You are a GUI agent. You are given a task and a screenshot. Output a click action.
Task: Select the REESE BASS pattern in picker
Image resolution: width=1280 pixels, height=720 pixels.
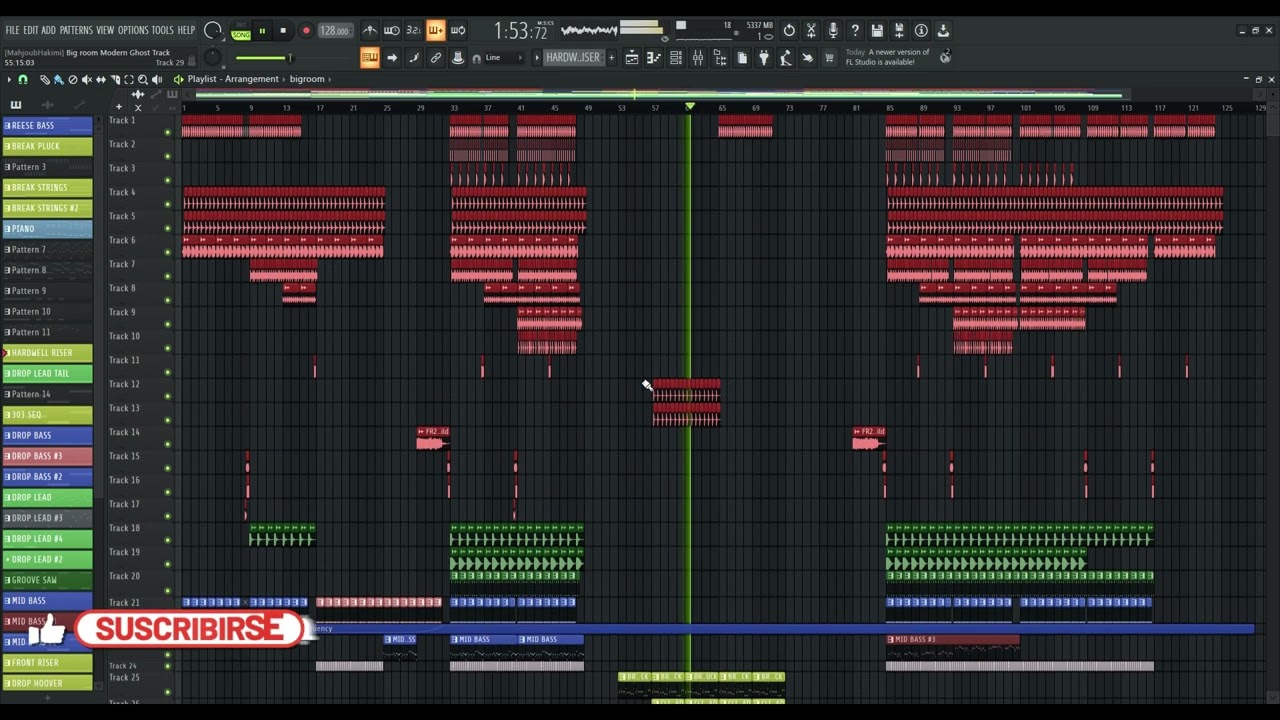48,125
